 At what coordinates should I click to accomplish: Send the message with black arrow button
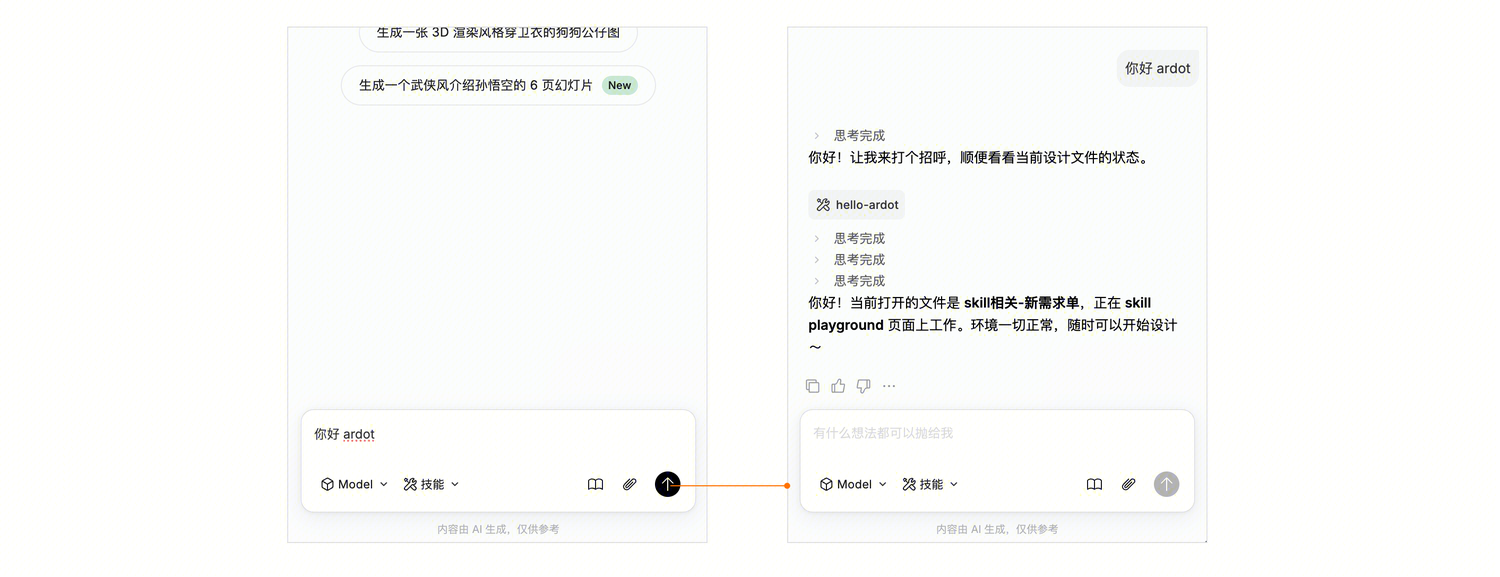pos(667,484)
